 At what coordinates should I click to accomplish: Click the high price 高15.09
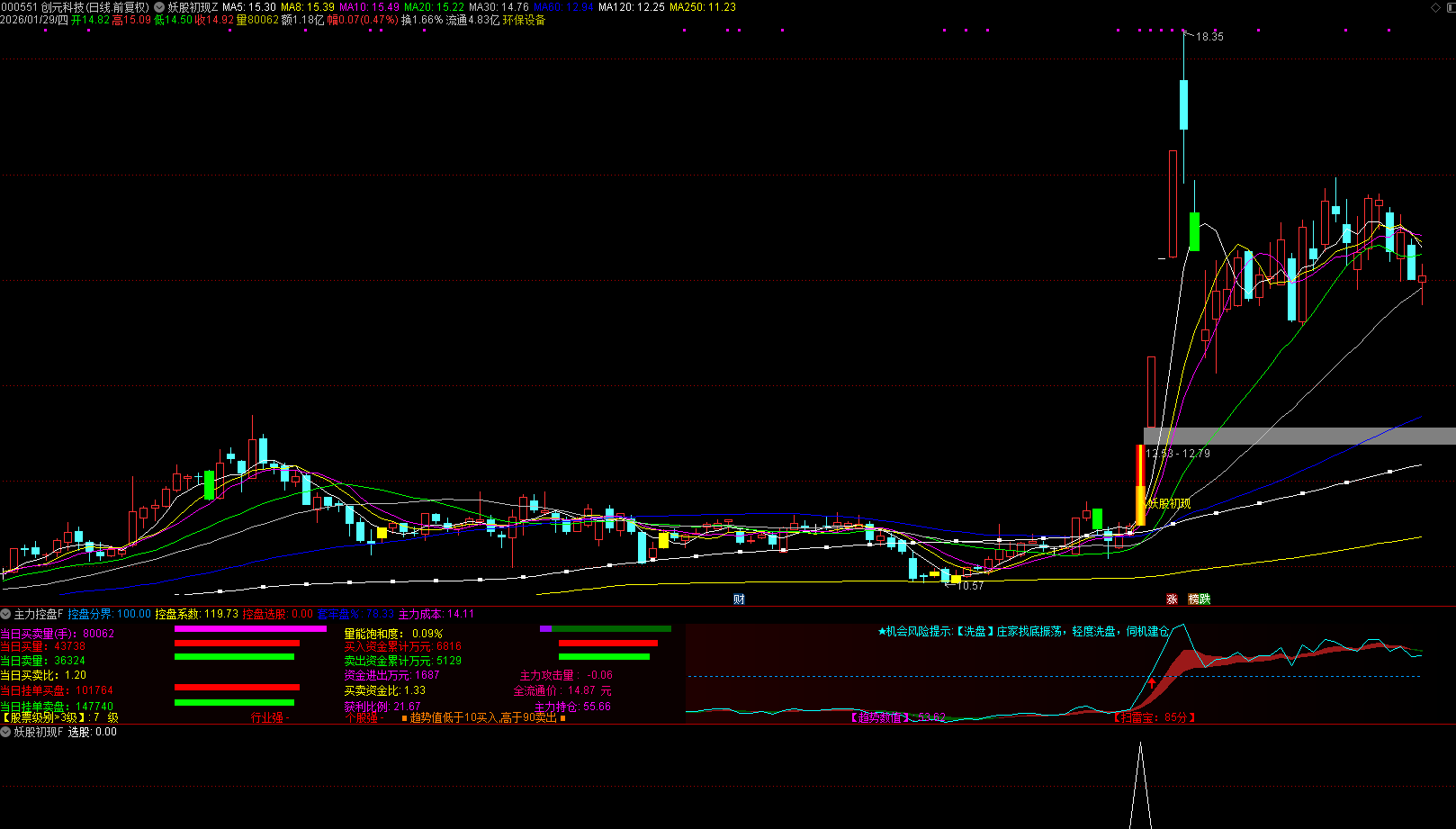click(131, 20)
